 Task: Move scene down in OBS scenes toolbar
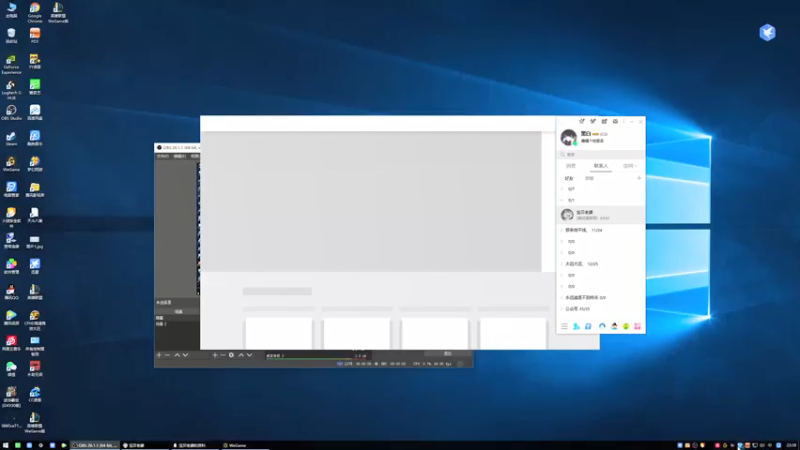[x=185, y=355]
